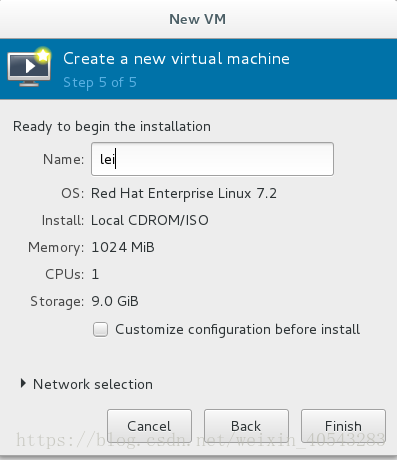Screen dimensions: 397x460
Task: Select the 'Red Hat Enterprise Linux 7.2' text
Action: (x=184, y=194)
